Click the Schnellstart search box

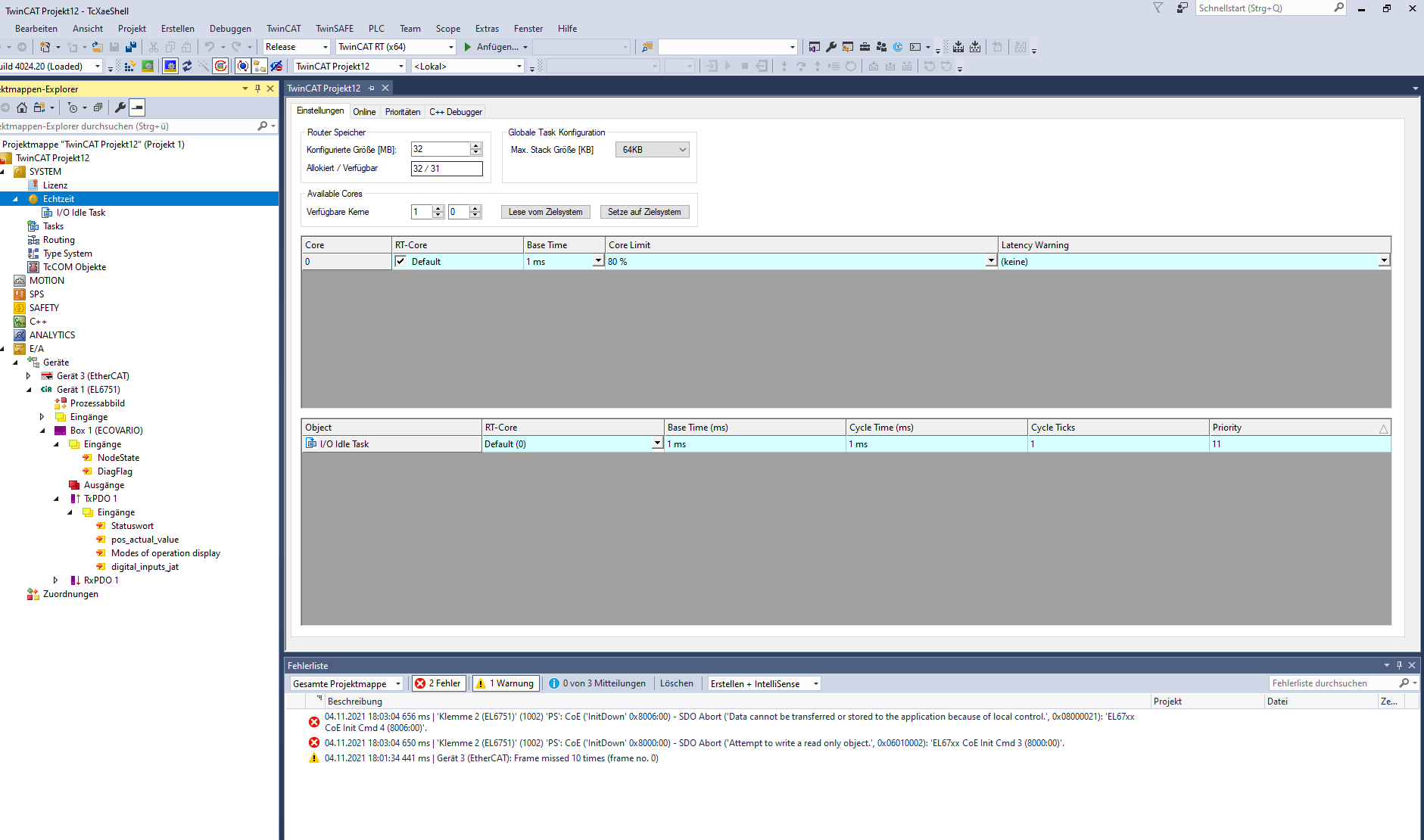tap(1264, 8)
